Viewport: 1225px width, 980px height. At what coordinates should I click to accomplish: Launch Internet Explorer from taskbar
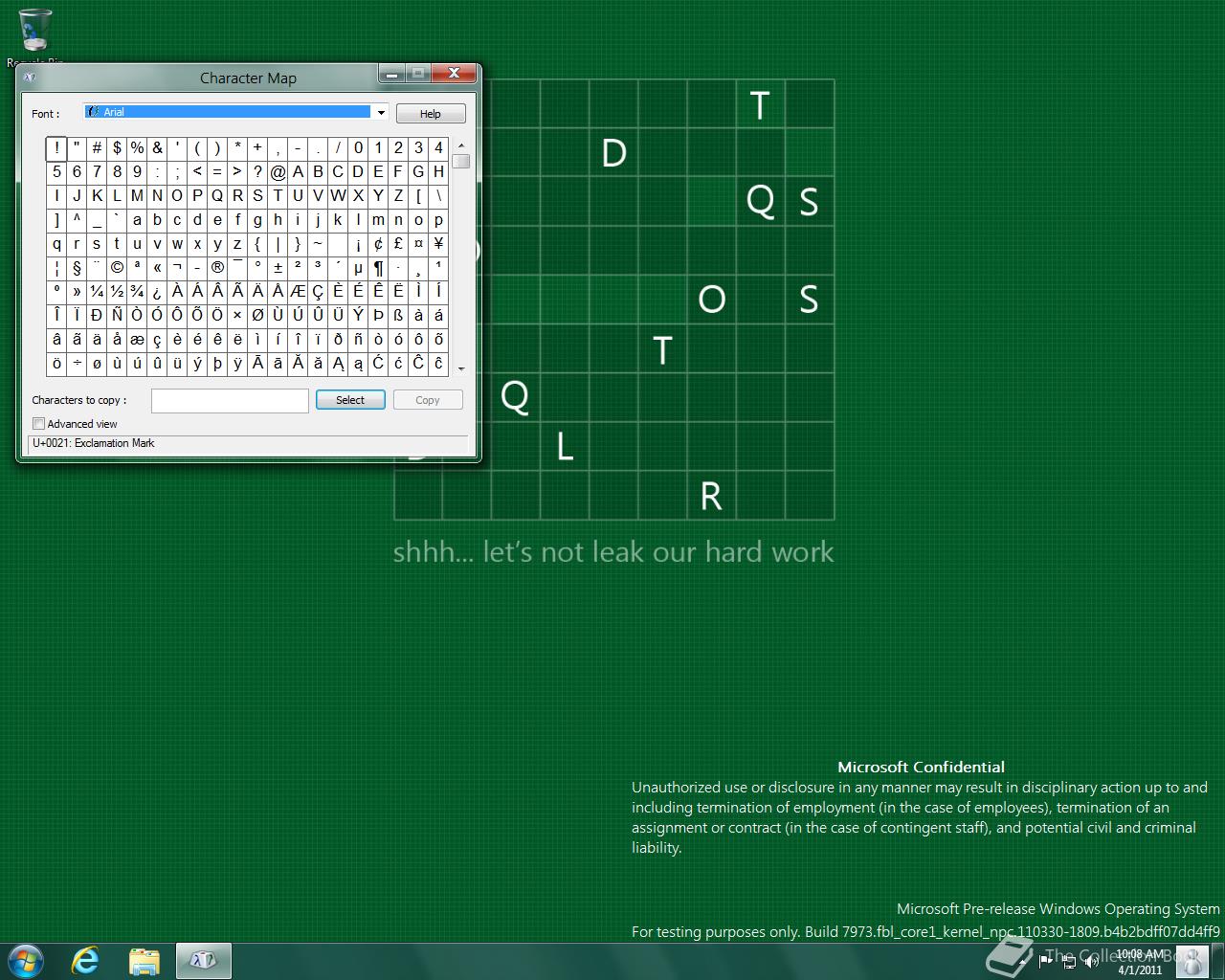(x=86, y=961)
